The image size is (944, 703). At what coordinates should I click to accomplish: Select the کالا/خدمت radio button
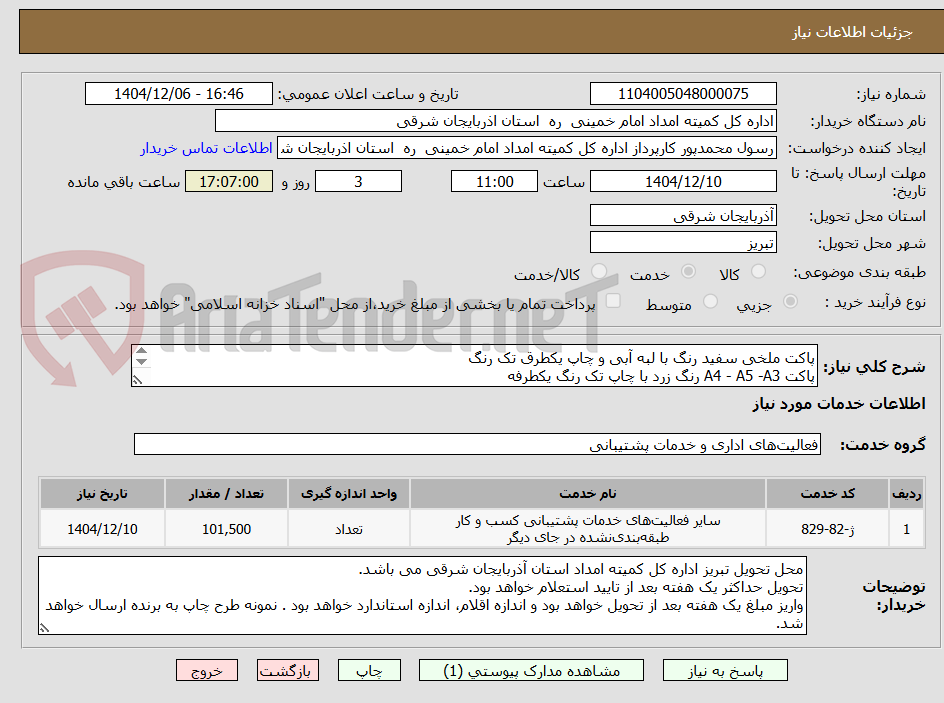tap(598, 272)
